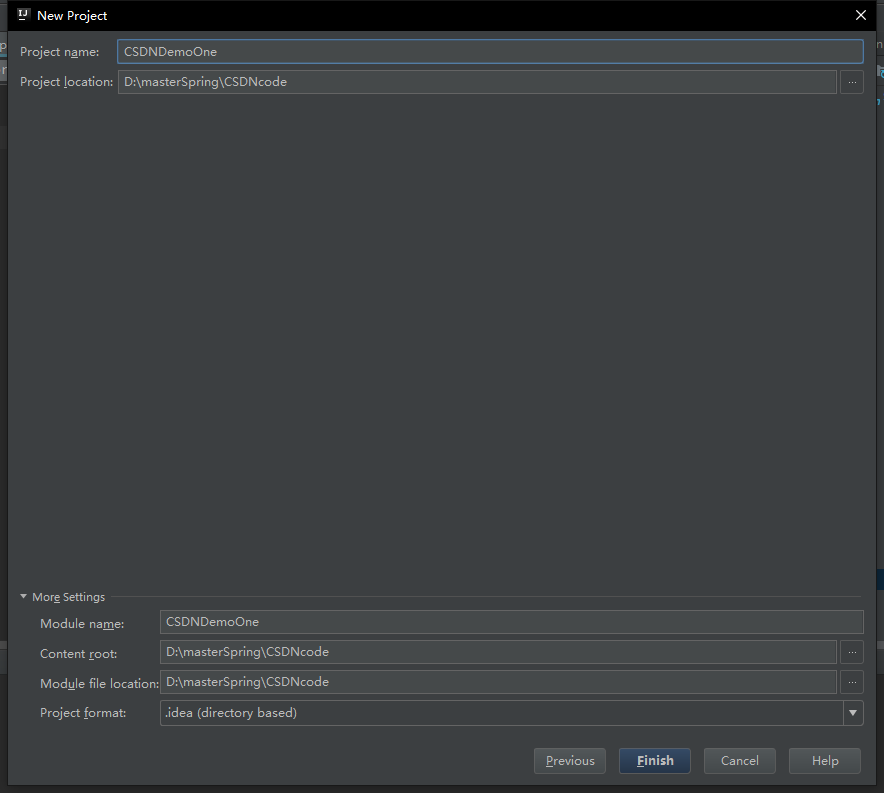The image size is (884, 793).
Task: Browse for Content root folder
Action: pos(852,652)
